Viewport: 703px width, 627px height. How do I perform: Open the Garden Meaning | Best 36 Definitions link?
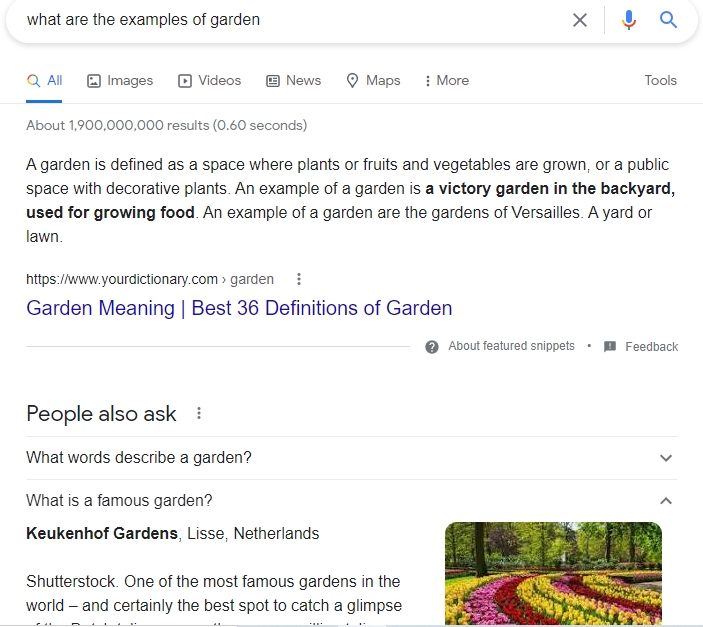239,308
